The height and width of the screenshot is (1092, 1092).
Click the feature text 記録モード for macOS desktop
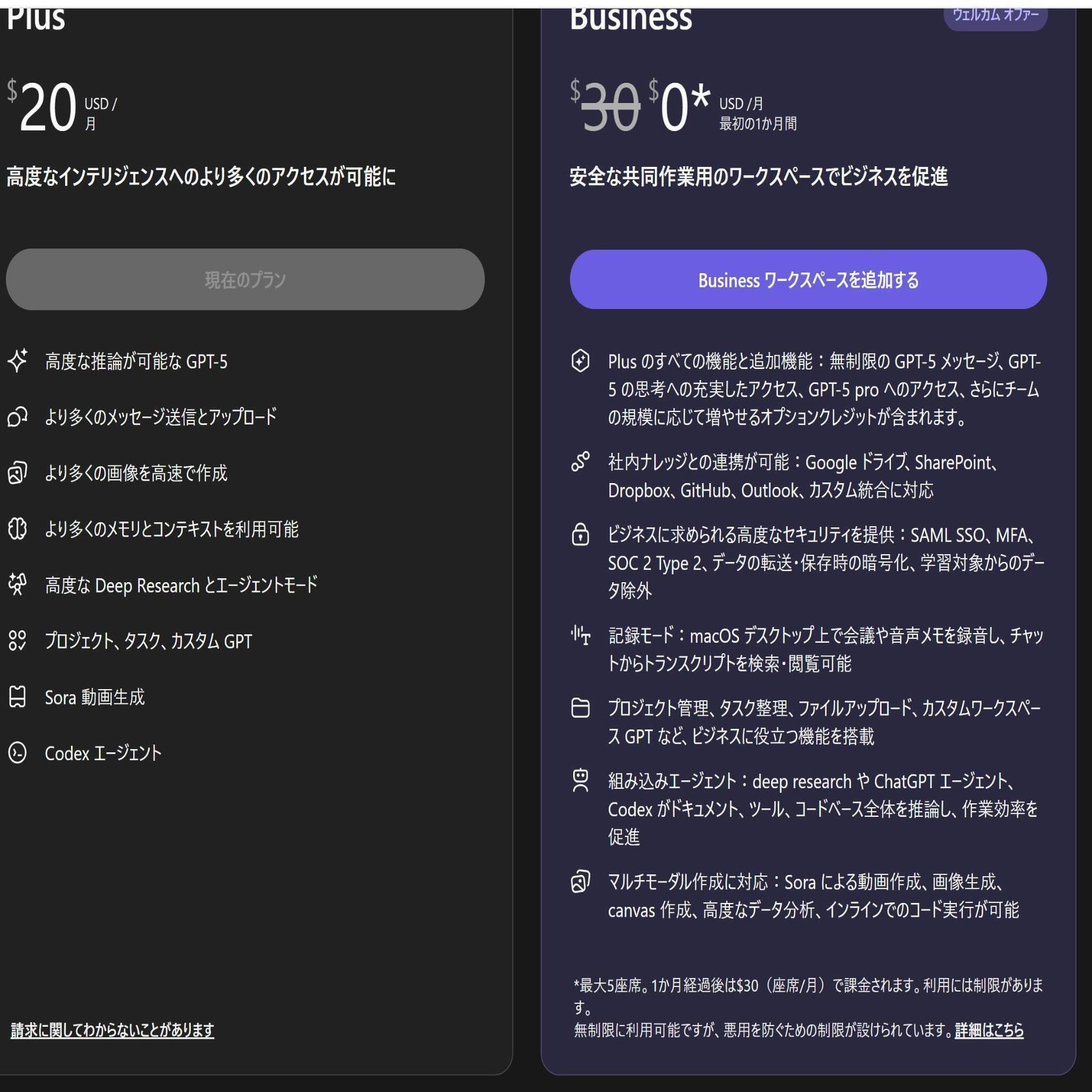click(x=826, y=649)
